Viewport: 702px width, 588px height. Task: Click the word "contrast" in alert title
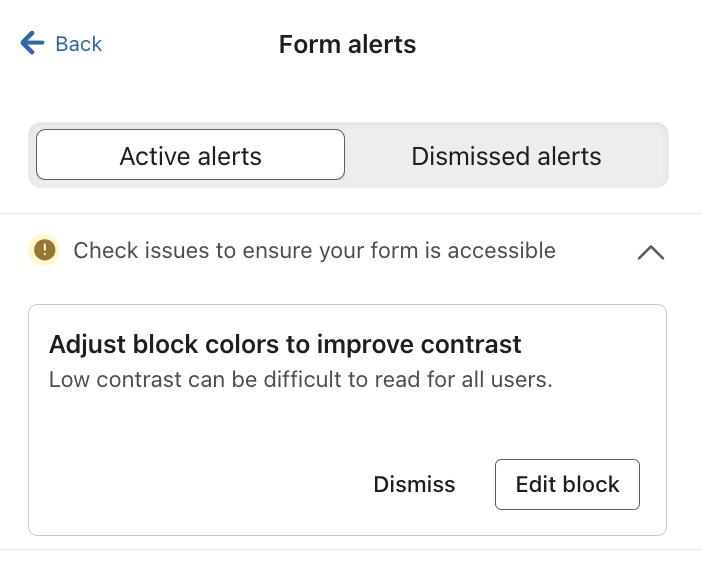[472, 345]
